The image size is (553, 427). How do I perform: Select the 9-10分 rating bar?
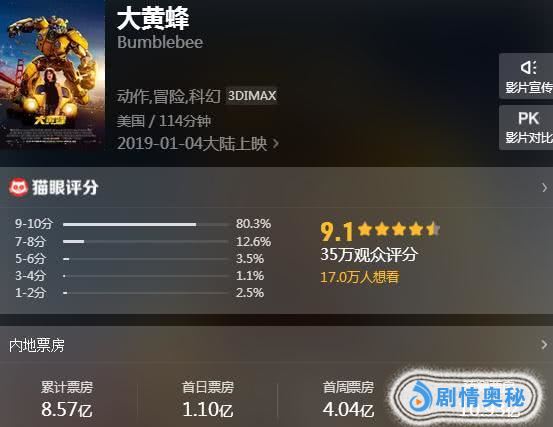[x=146, y=224]
